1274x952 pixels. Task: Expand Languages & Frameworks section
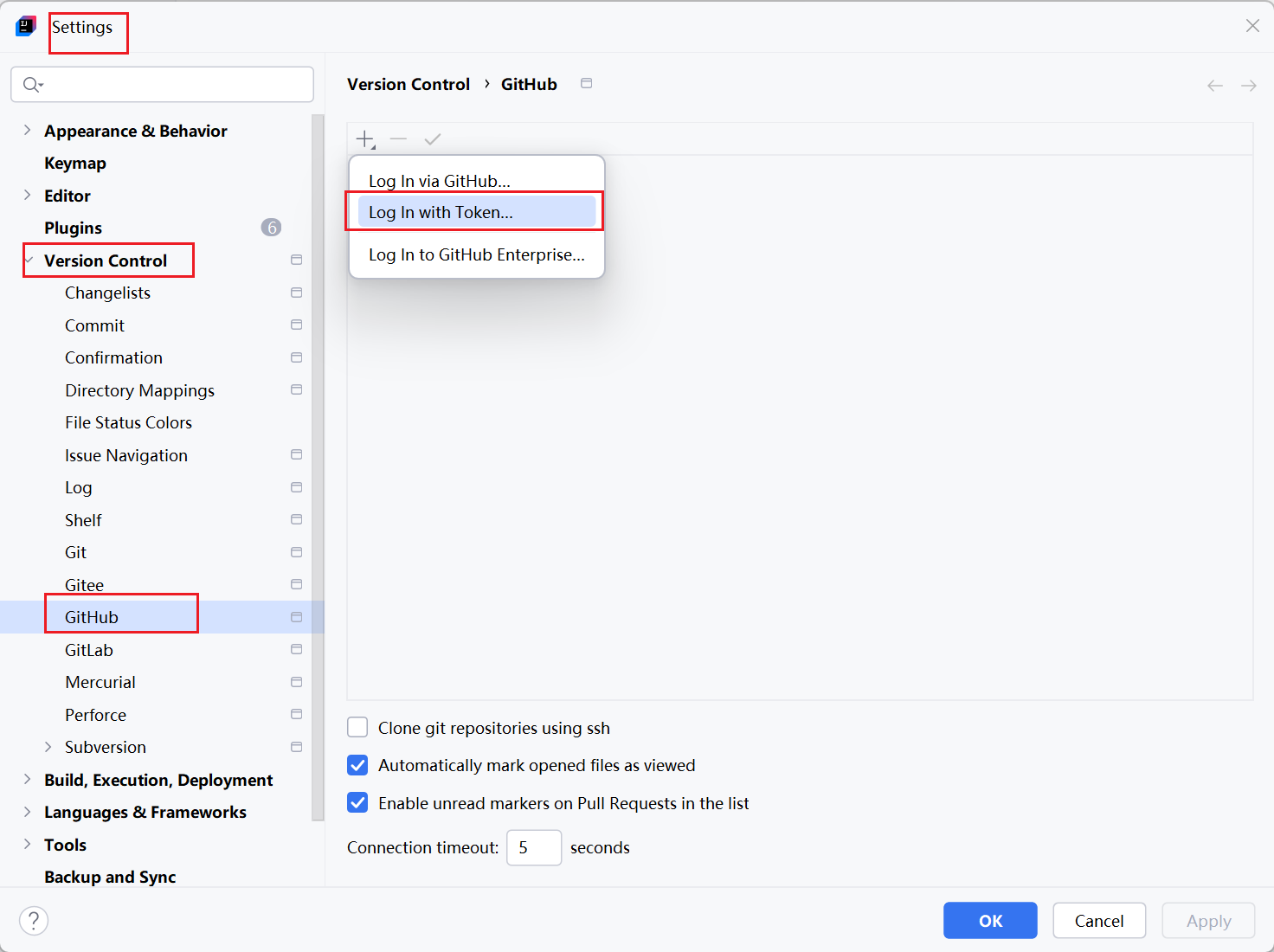click(27, 812)
